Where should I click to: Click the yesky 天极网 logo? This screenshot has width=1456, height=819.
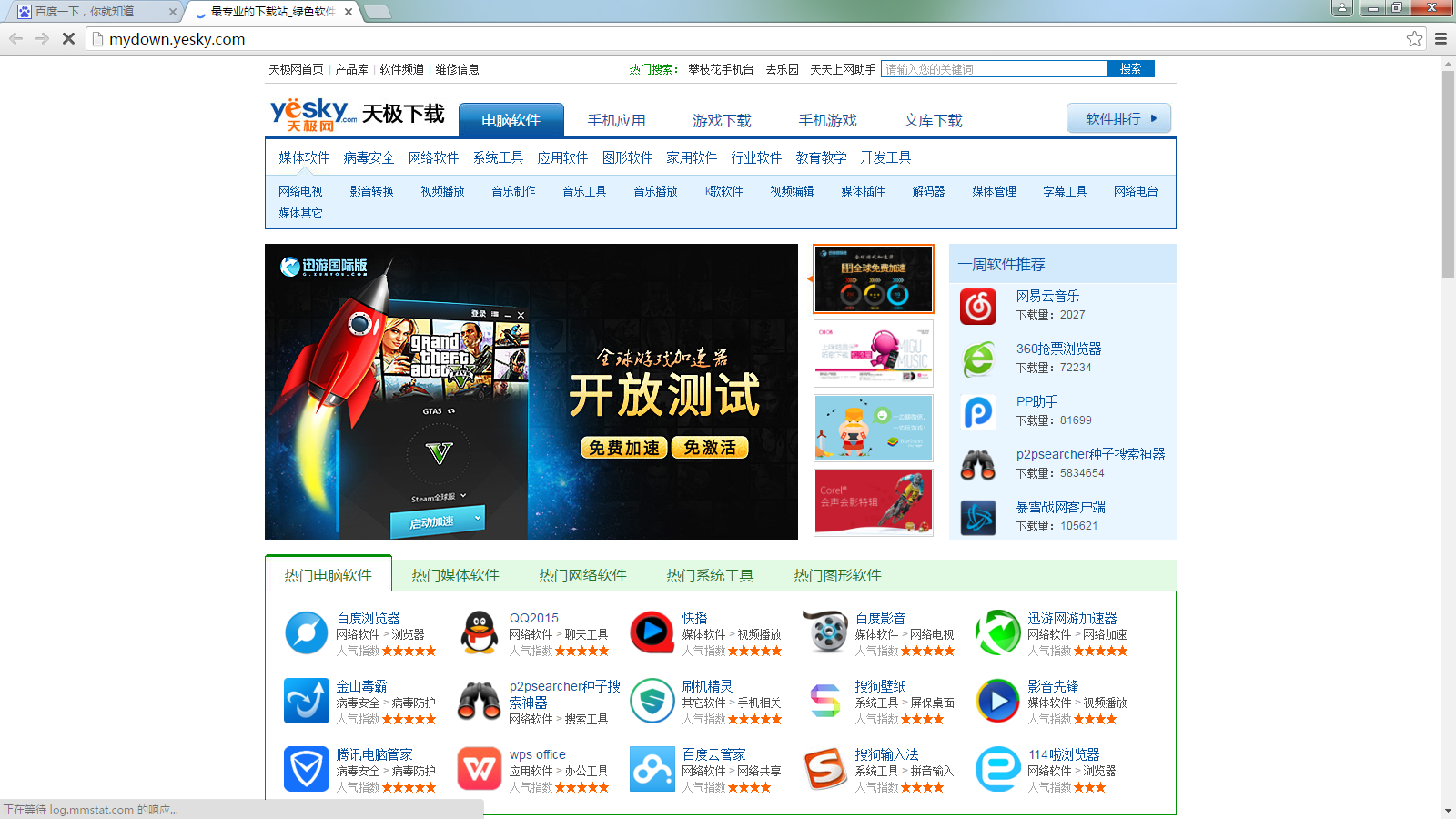coord(313,116)
